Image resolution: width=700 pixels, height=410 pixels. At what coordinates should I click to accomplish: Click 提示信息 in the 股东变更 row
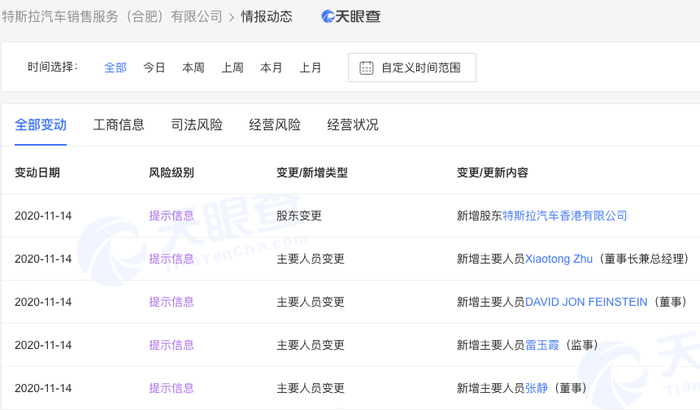(x=171, y=216)
